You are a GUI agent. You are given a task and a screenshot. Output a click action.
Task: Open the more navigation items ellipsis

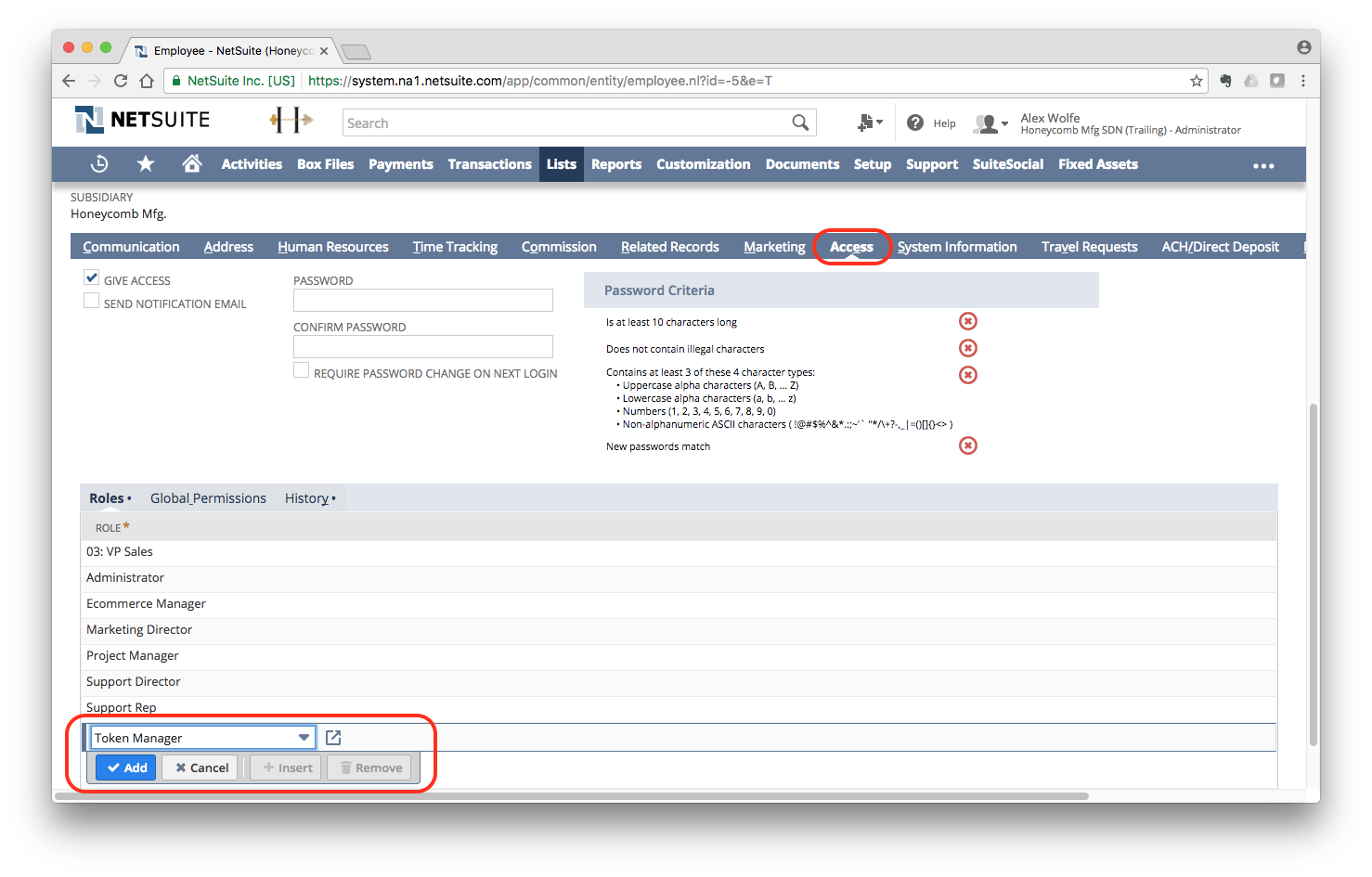[x=1263, y=165]
